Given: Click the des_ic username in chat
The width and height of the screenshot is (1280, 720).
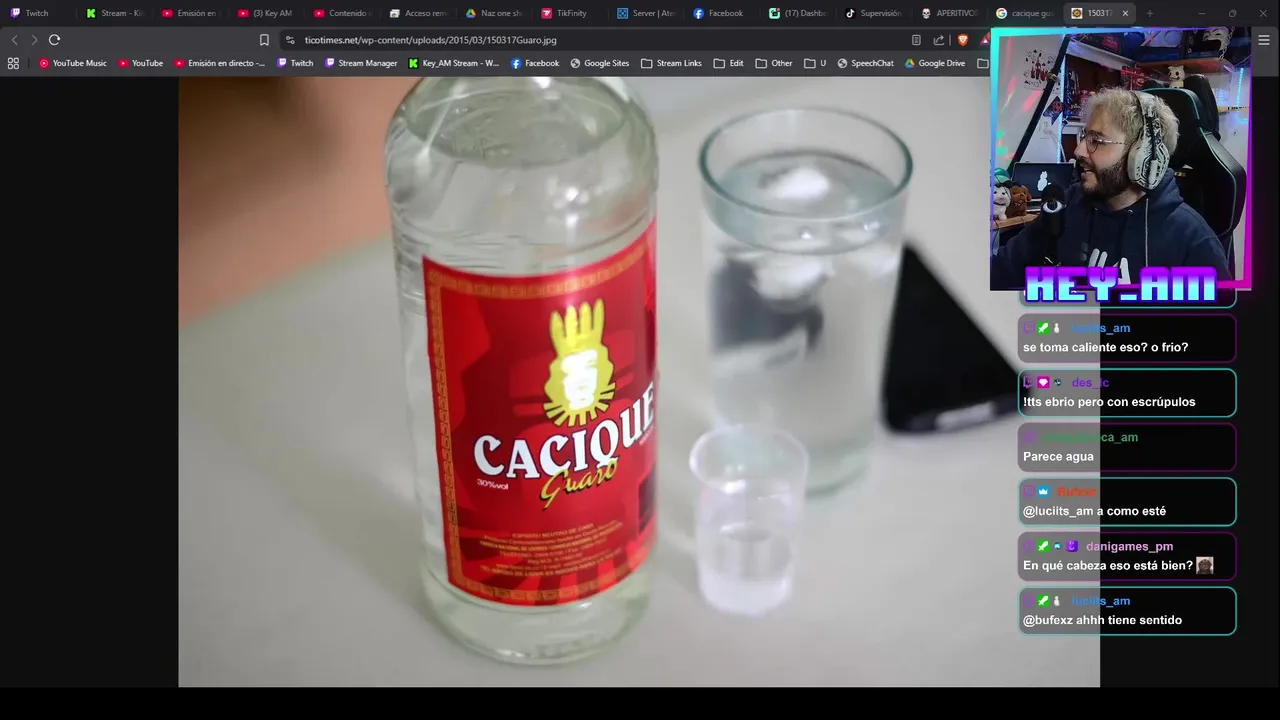Looking at the screenshot, I should 1090,382.
